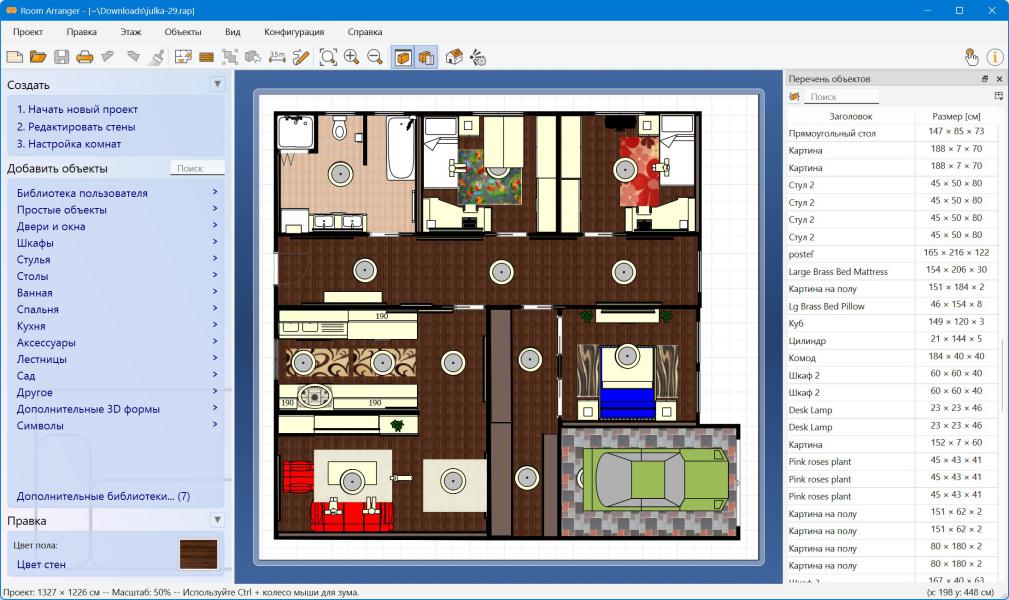This screenshot has height=600, width=1009.
Task: Select the brick wall tool icon
Action: tap(207, 57)
